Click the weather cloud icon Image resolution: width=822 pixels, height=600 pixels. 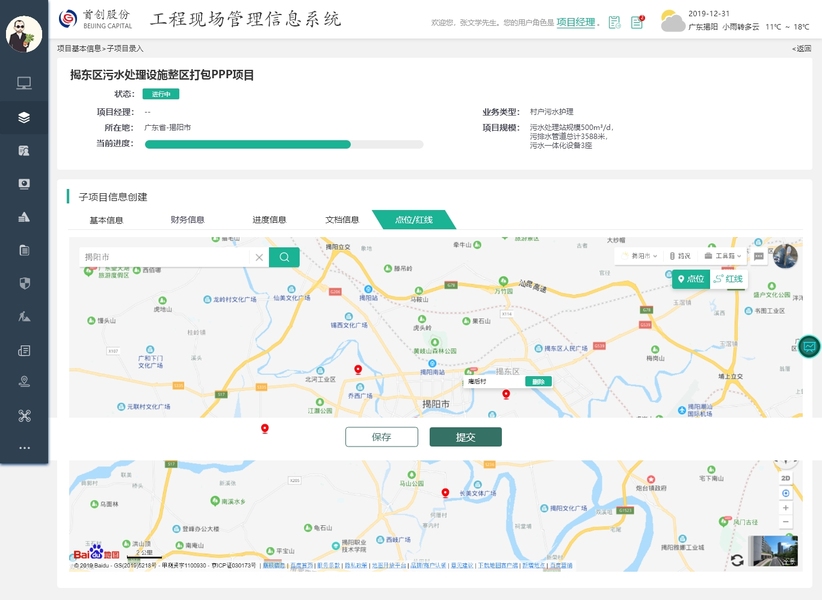[x=673, y=21]
